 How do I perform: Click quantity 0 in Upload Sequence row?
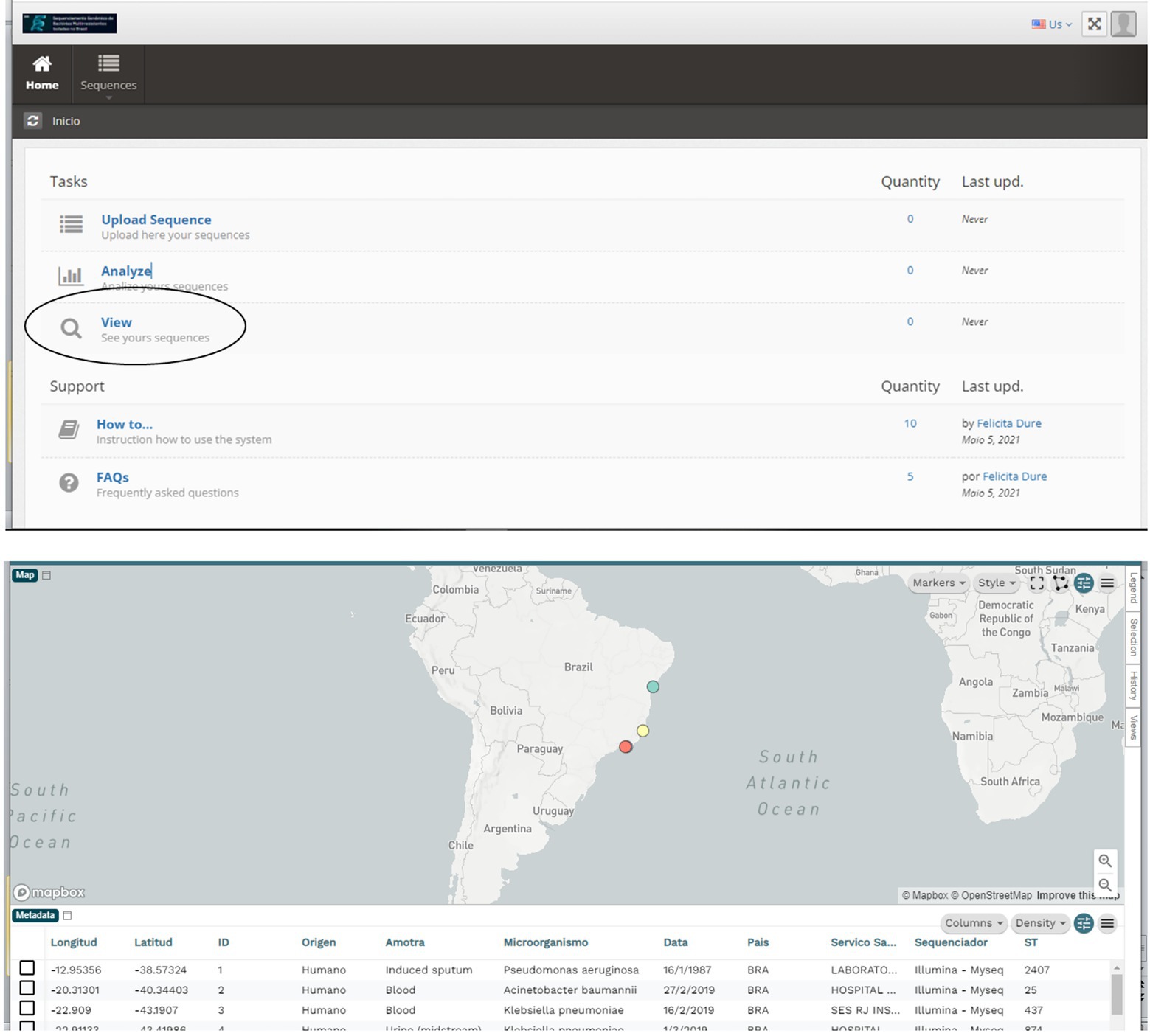pos(910,219)
